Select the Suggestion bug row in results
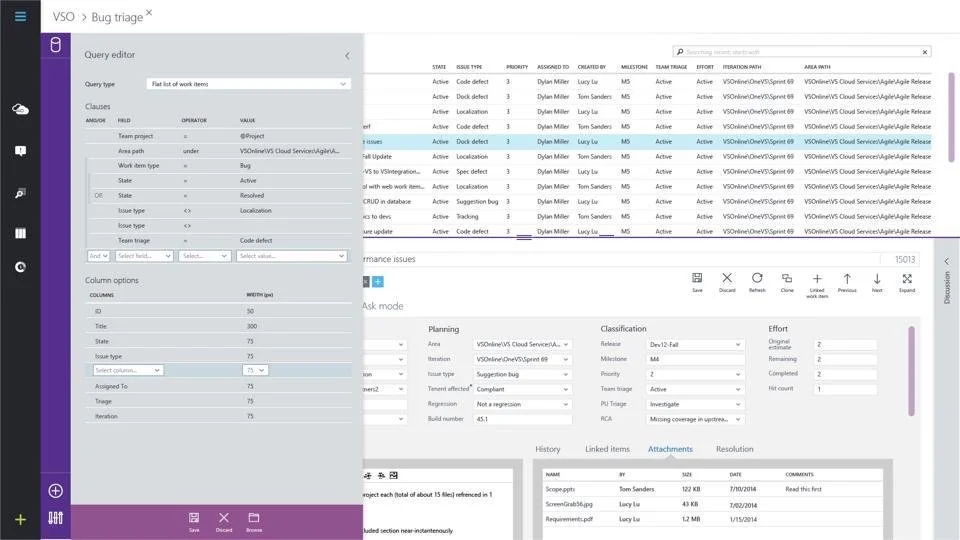Screen dimensions: 960x540 648,201
